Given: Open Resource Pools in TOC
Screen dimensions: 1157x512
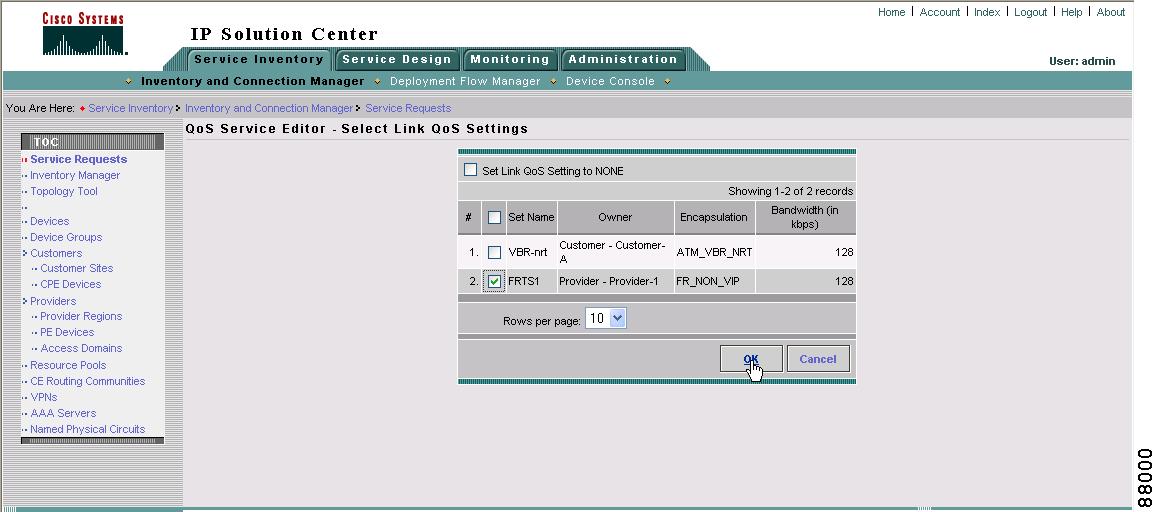Looking at the screenshot, I should (68, 365).
